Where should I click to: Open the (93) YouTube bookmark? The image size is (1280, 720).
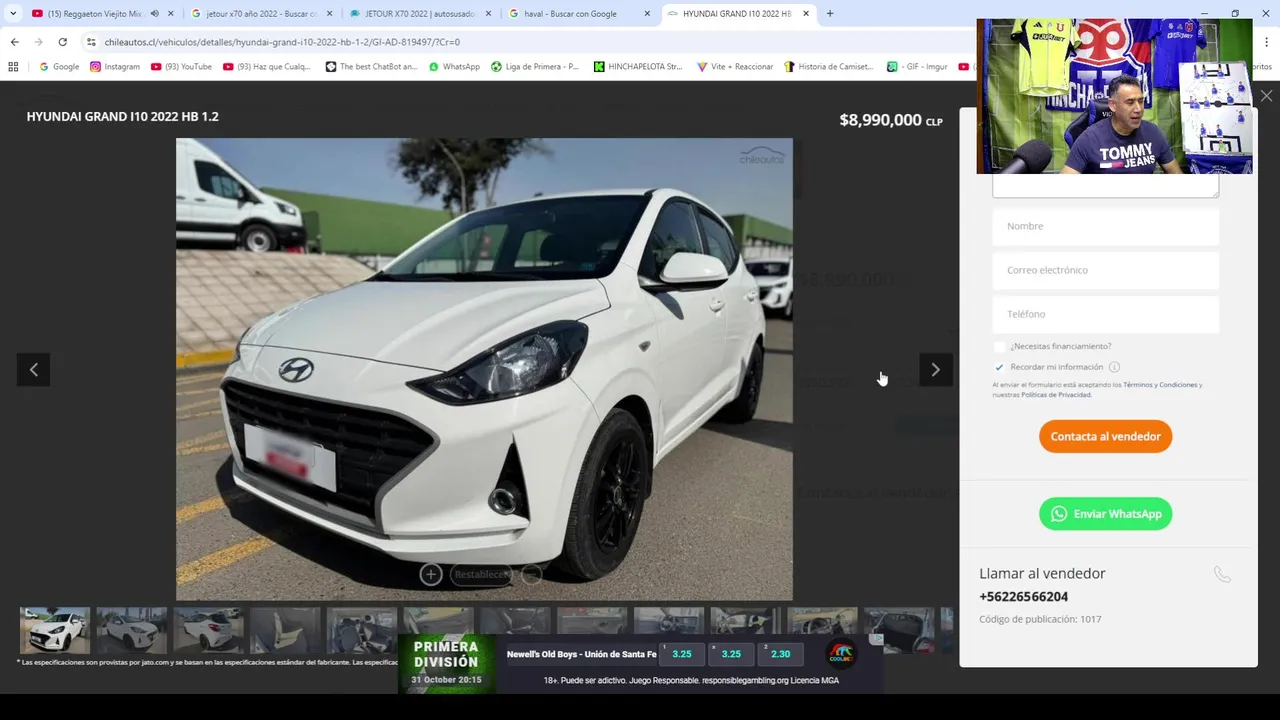click(x=181, y=67)
